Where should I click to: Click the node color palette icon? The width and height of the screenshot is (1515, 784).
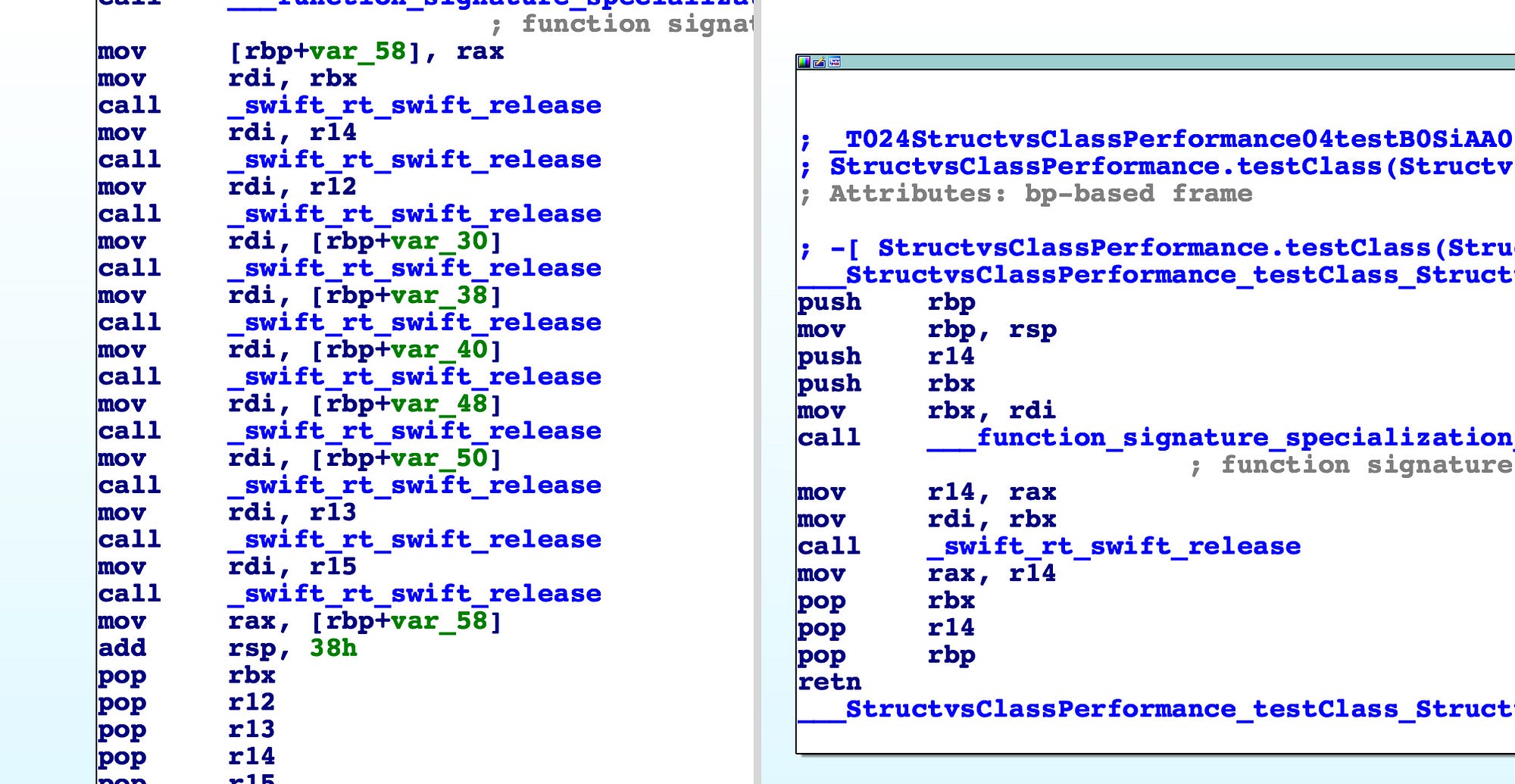pyautogui.click(x=804, y=62)
